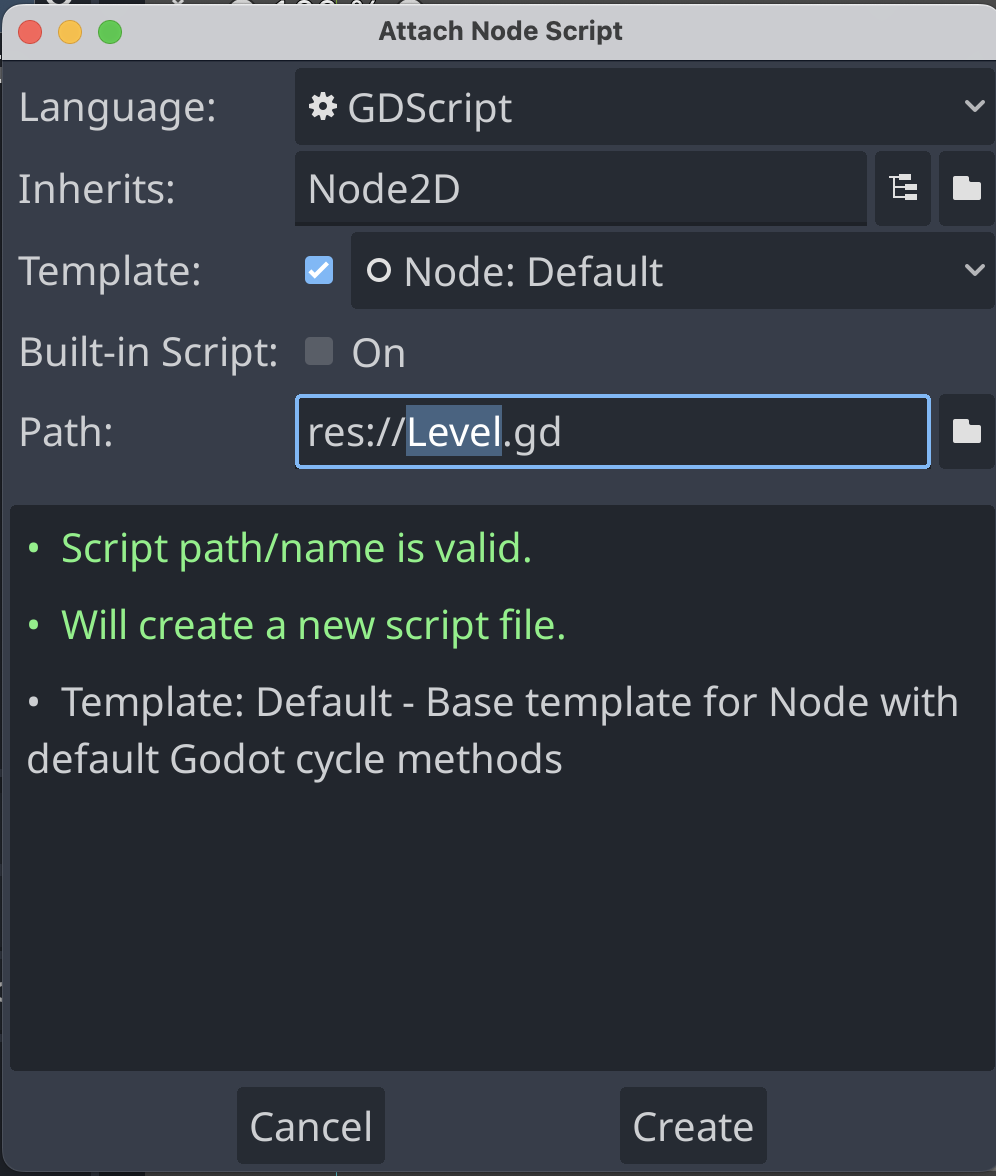Minimize the dialog with the yellow button
996x1176 pixels.
point(70,32)
